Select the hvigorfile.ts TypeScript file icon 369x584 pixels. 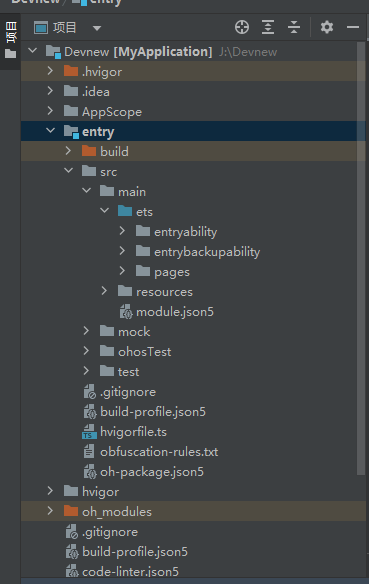point(89,432)
